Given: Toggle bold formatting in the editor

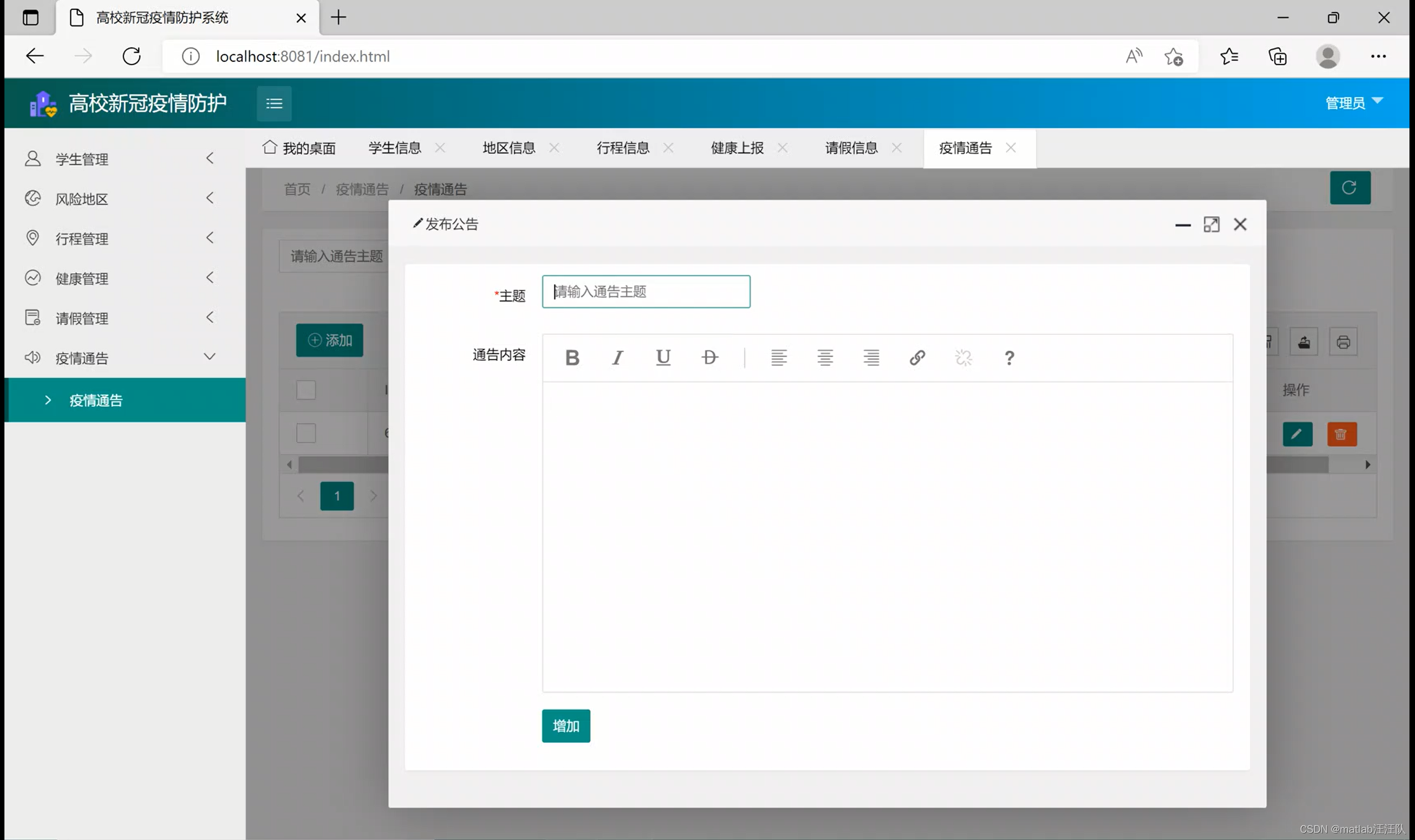Looking at the screenshot, I should point(572,358).
